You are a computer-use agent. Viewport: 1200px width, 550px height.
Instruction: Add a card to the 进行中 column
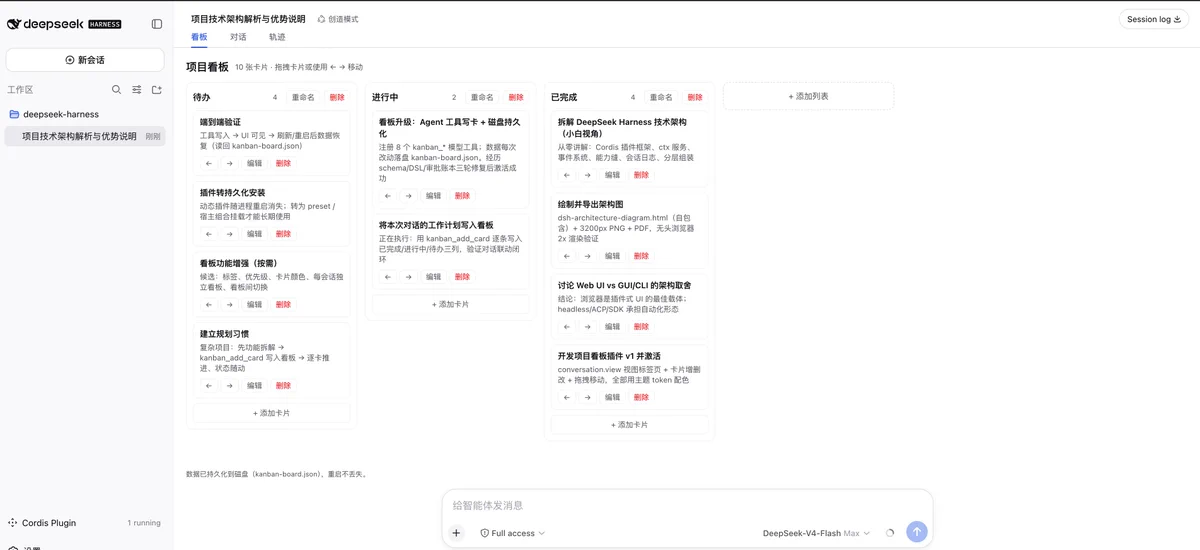click(x=450, y=304)
